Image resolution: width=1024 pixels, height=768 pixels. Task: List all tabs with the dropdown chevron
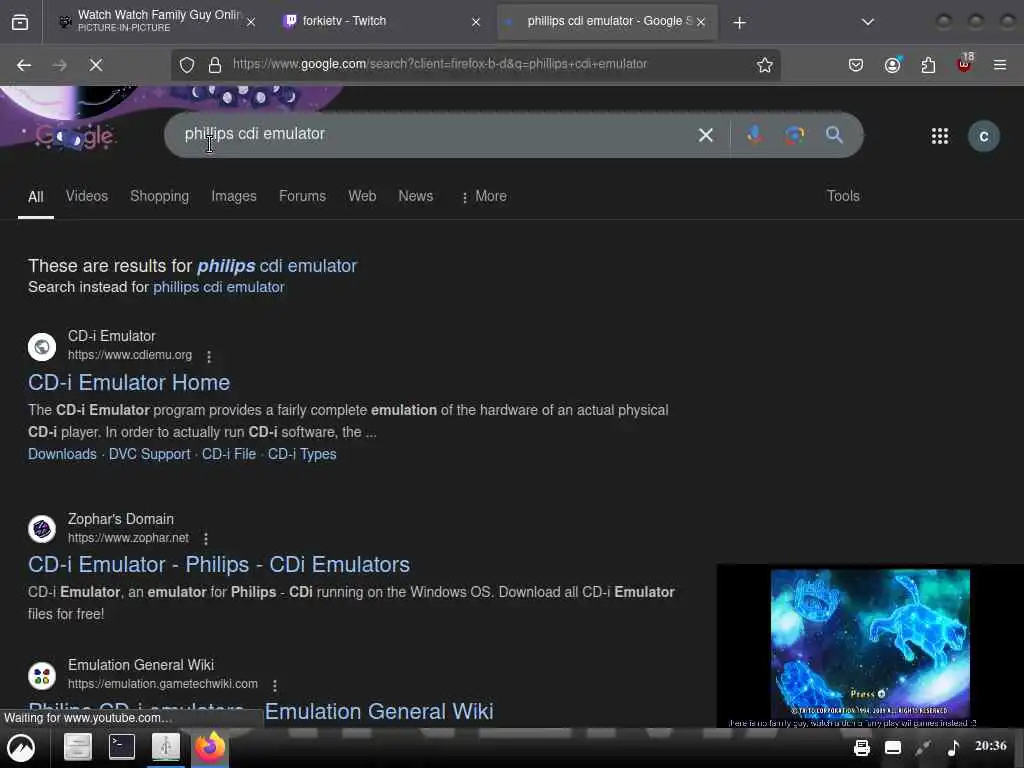(x=867, y=22)
